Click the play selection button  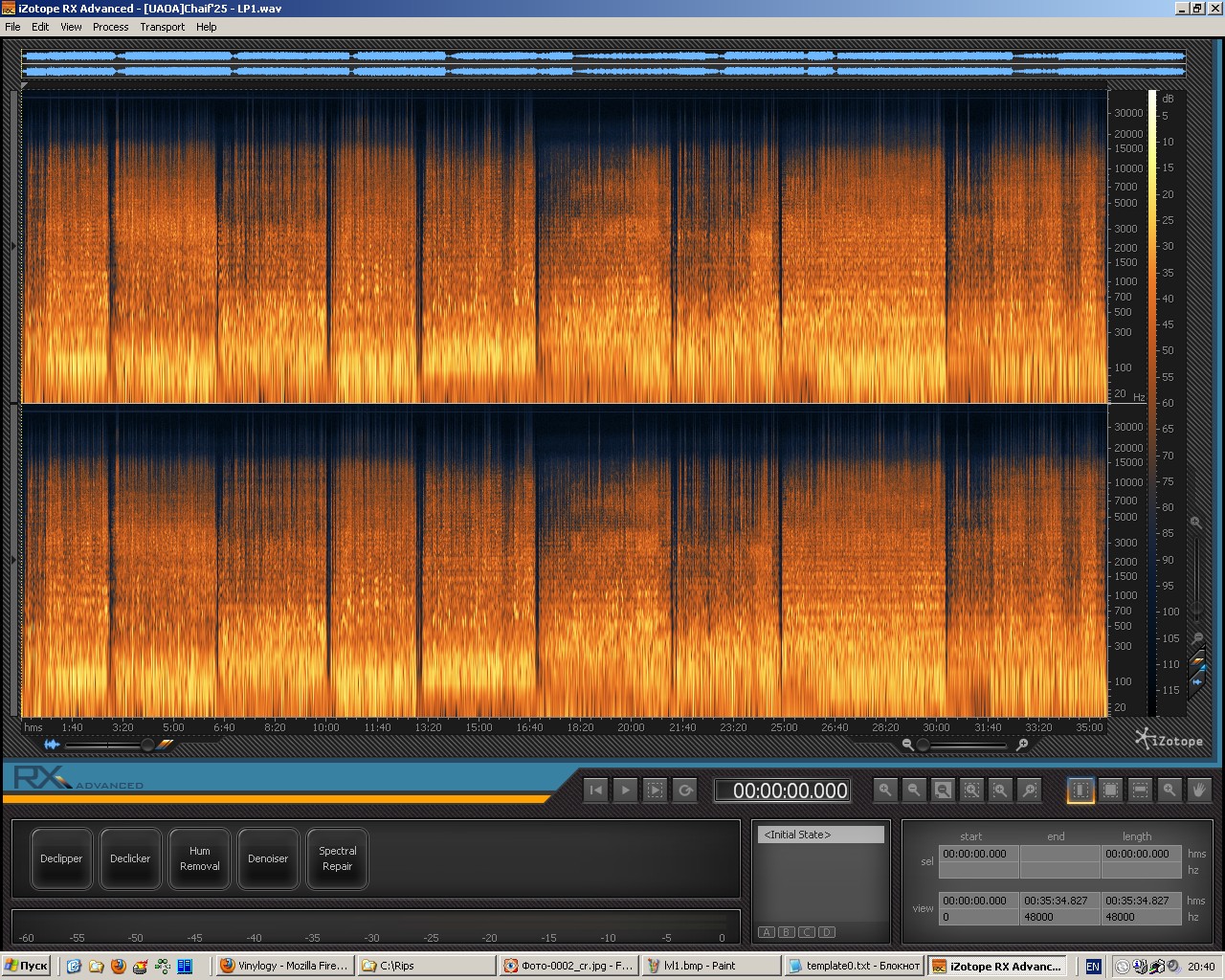pos(656,790)
